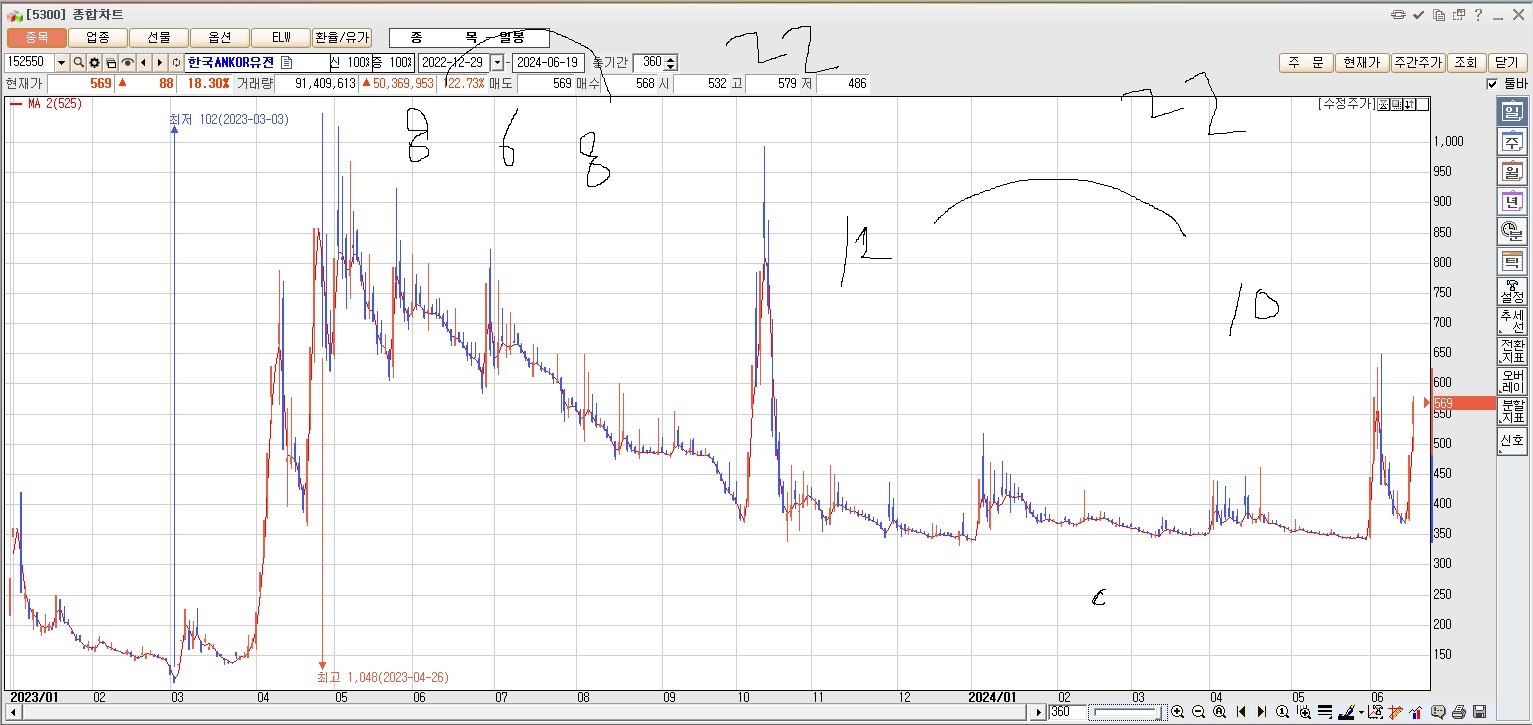The height and width of the screenshot is (725, 1533).
Task: Switch to the 업종 tab
Action: click(98, 38)
